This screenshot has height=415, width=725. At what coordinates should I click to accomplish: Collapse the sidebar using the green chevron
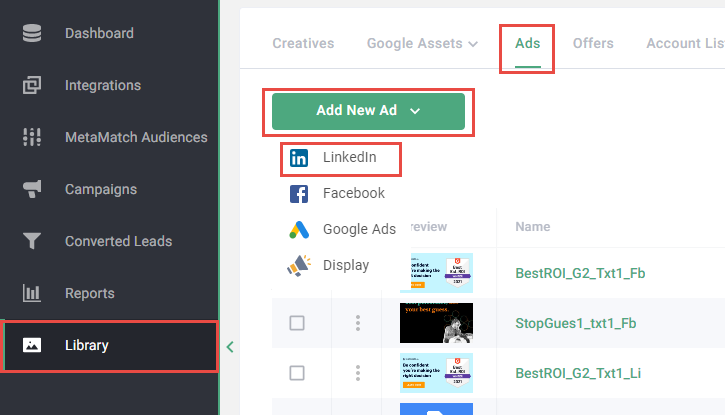point(229,347)
